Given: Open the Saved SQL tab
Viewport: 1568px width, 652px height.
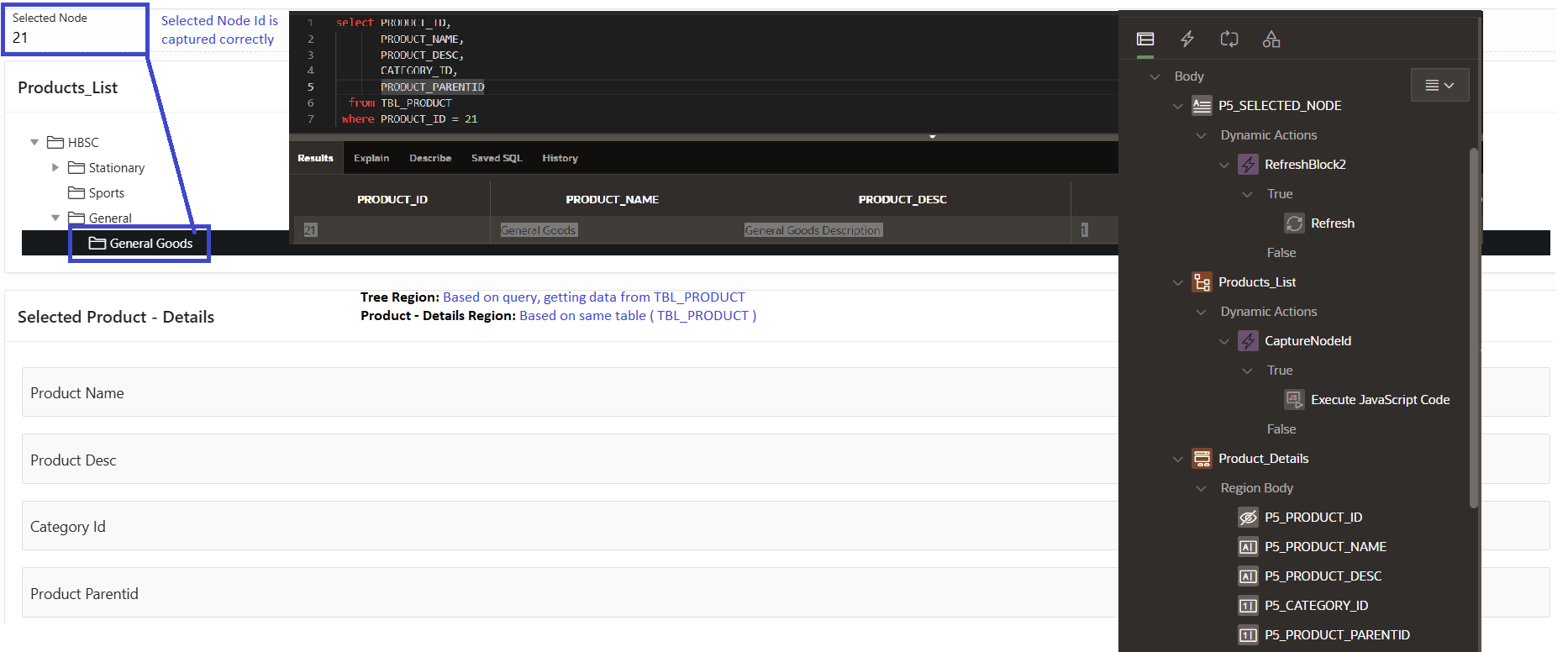Looking at the screenshot, I should coord(496,158).
